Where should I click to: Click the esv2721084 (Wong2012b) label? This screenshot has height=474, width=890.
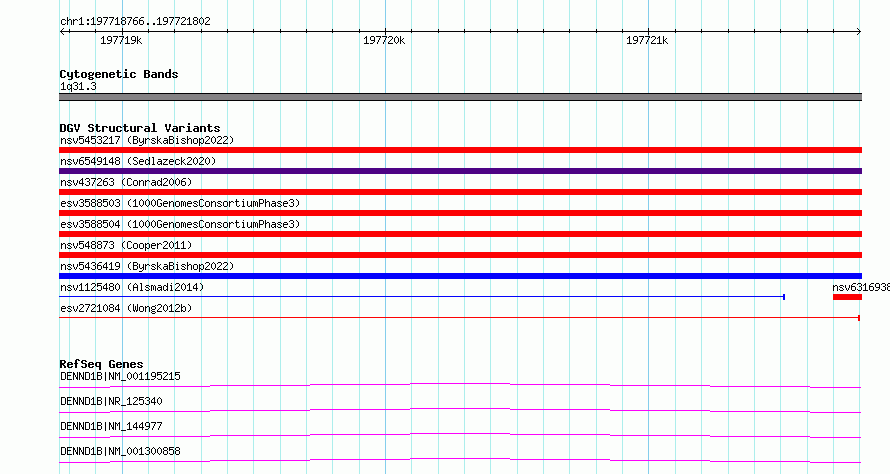(x=126, y=308)
